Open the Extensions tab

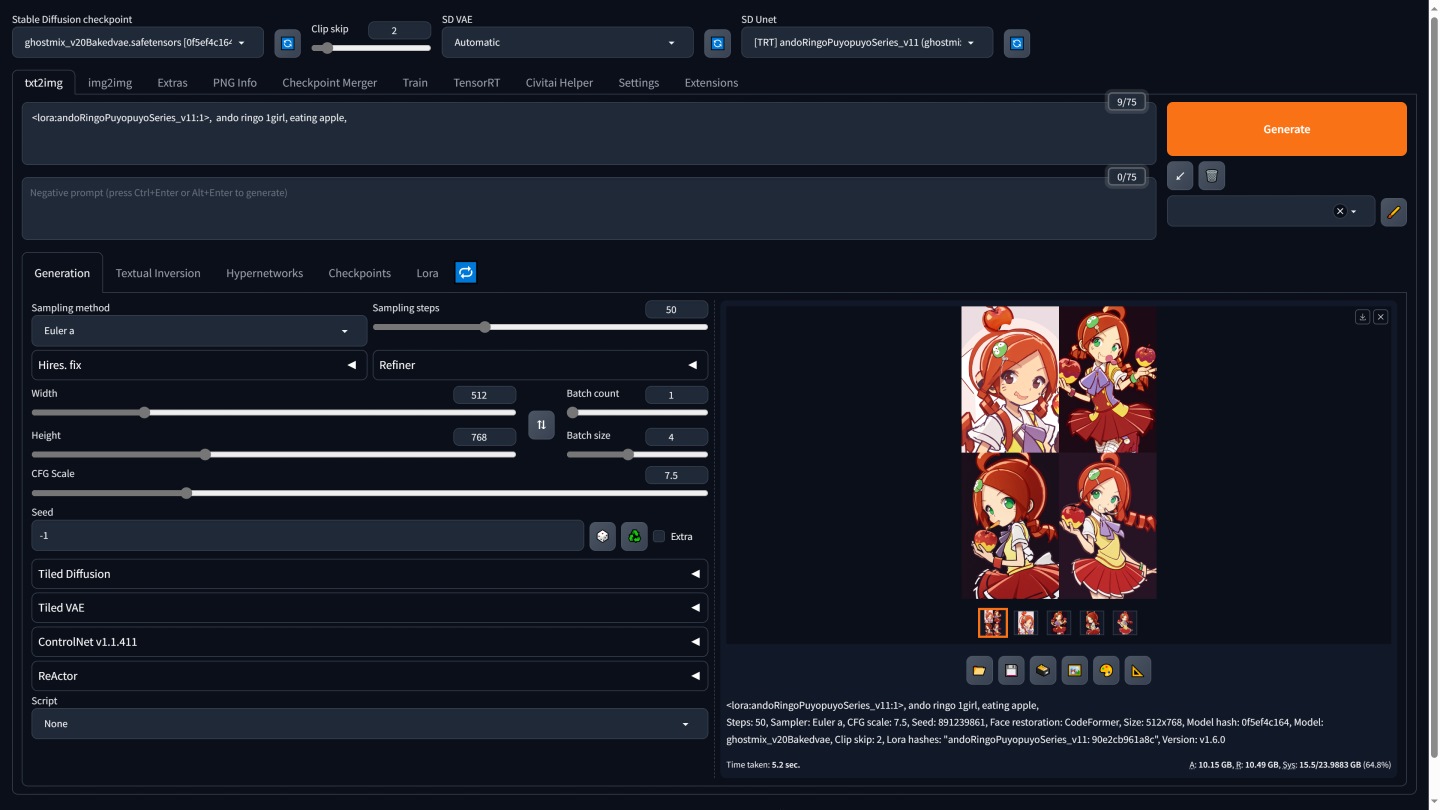coord(711,83)
